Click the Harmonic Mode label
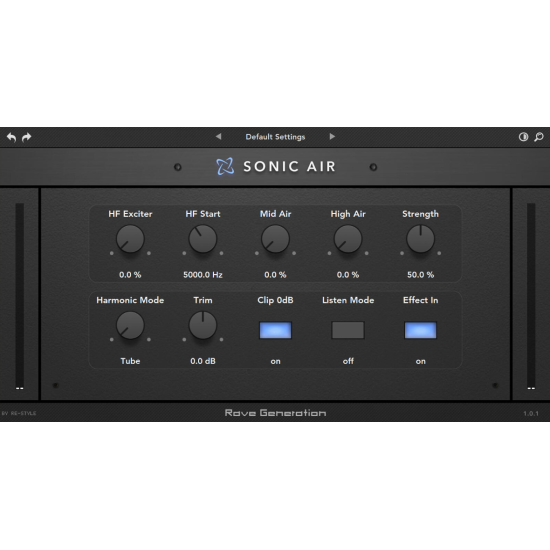 130,300
